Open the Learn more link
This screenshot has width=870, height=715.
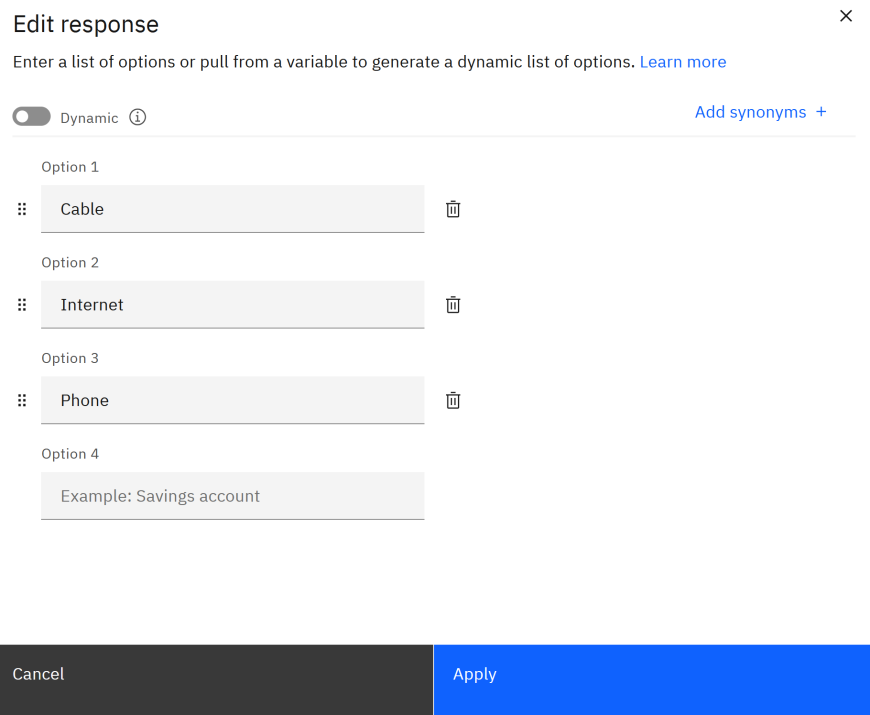683,62
